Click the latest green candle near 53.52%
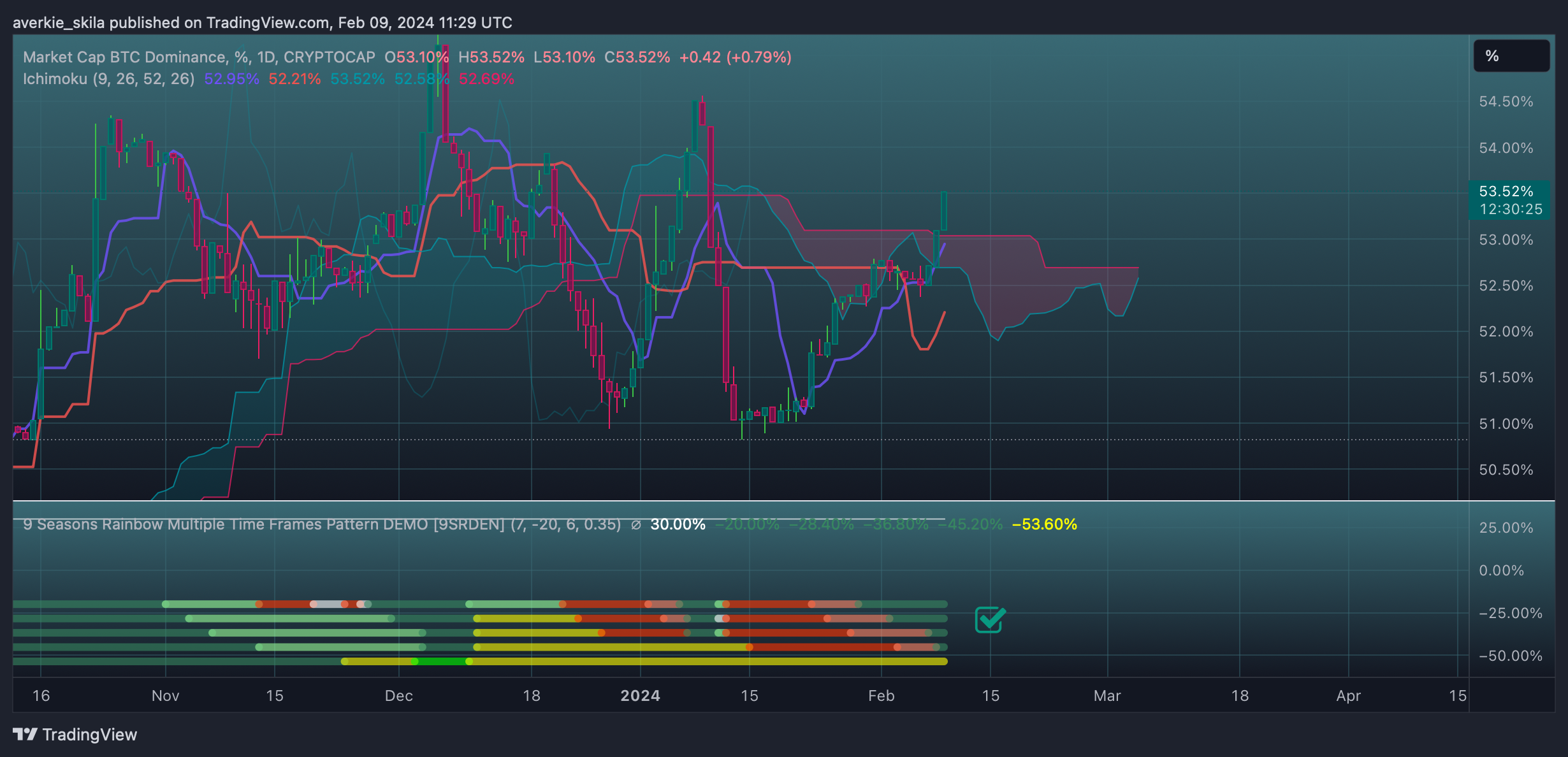Viewport: 1568px width, 757px height. pyautogui.click(x=943, y=211)
